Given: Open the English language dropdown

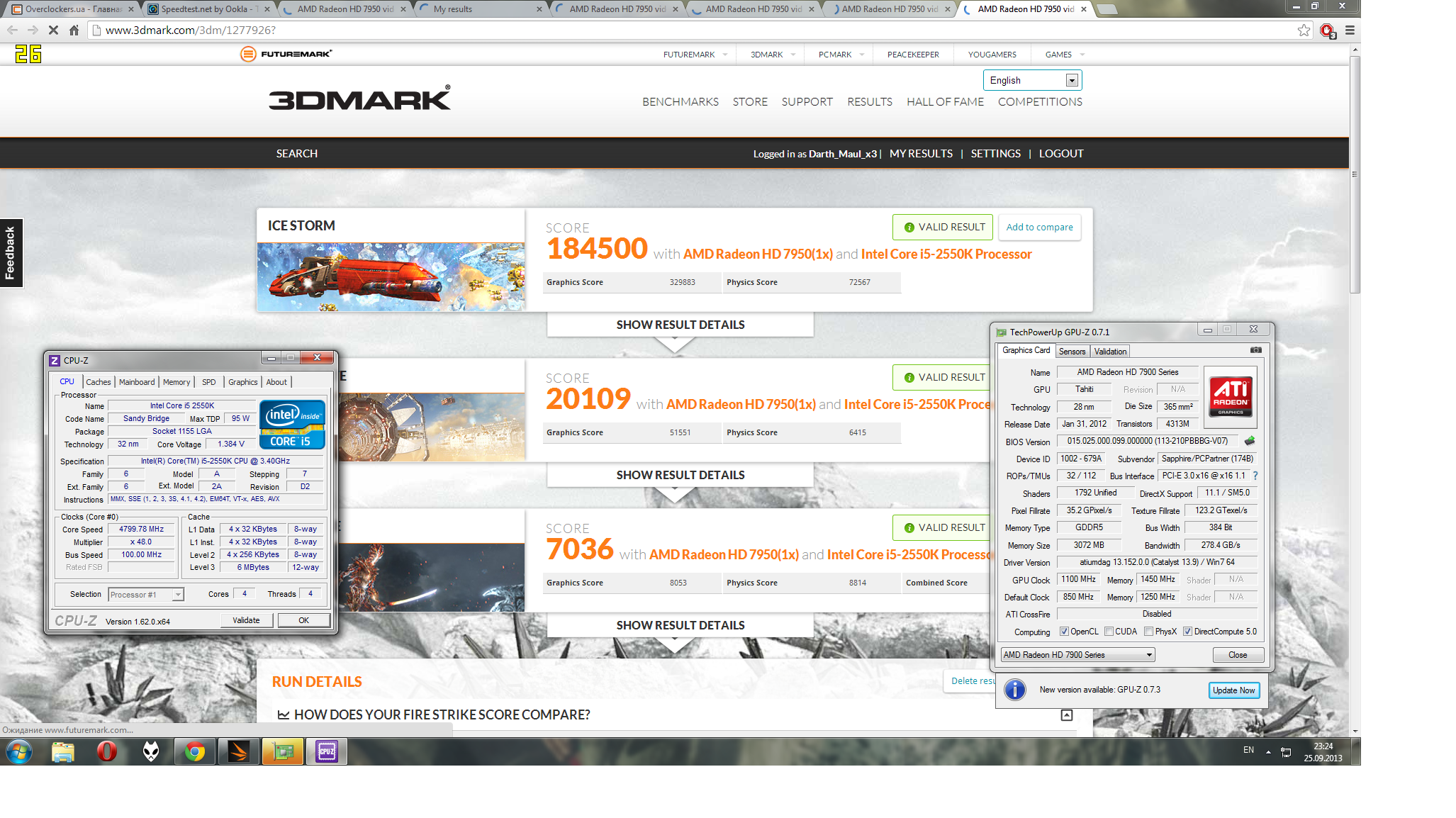Looking at the screenshot, I should tap(1032, 80).
